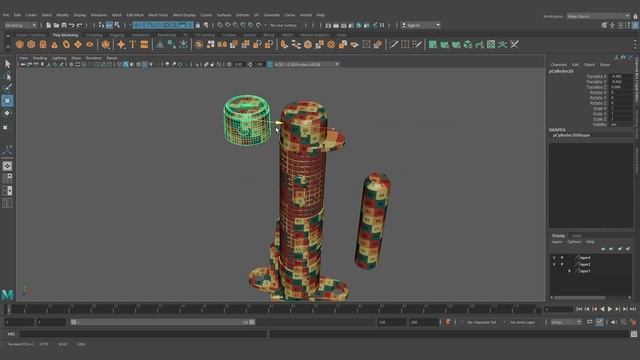The height and width of the screenshot is (360, 640).
Task: Select layer4 in layer list
Action: 584,258
